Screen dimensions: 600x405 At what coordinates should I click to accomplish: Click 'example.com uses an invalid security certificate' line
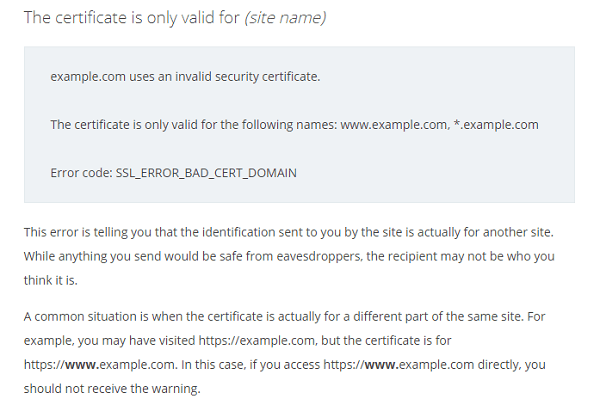(x=185, y=77)
